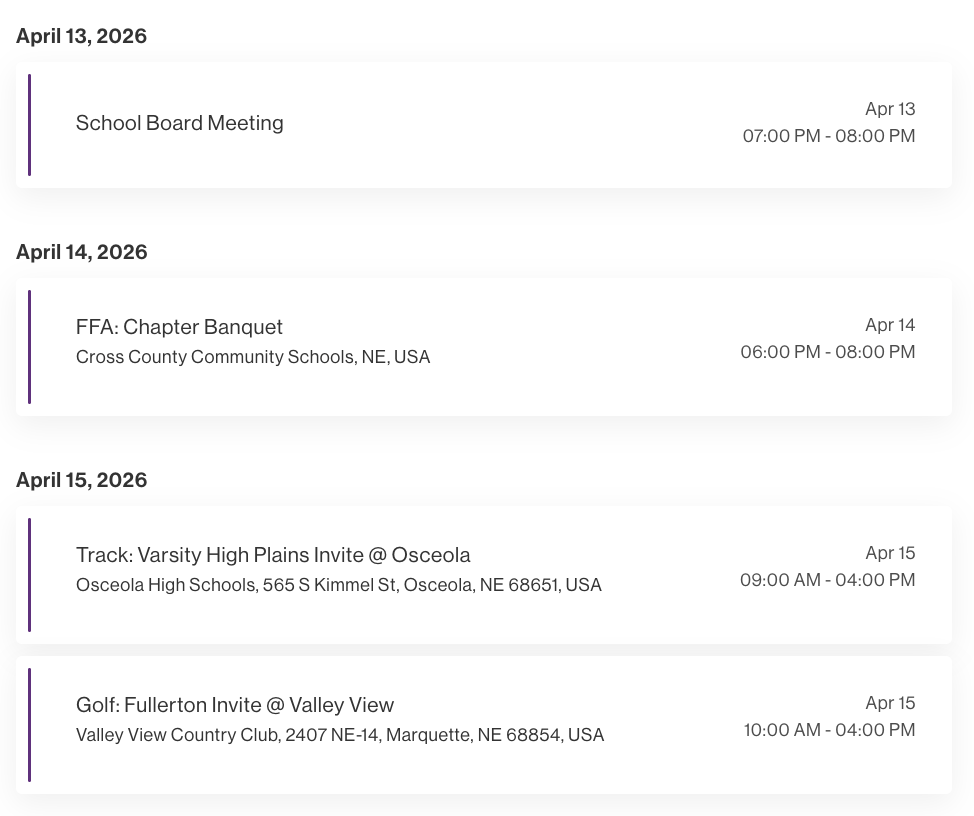Click the 10:00 AM - 04:00 PM time on golf event
The width and height of the screenshot is (974, 816).
click(x=828, y=730)
